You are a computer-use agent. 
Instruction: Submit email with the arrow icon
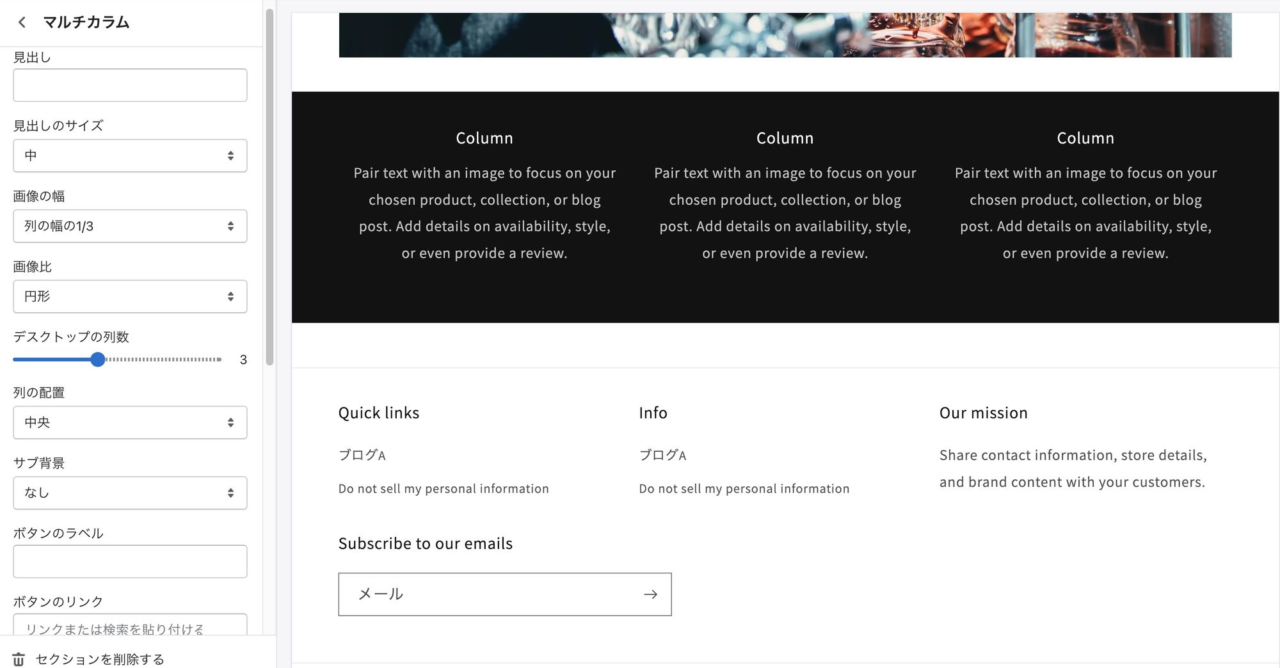pyautogui.click(x=650, y=594)
